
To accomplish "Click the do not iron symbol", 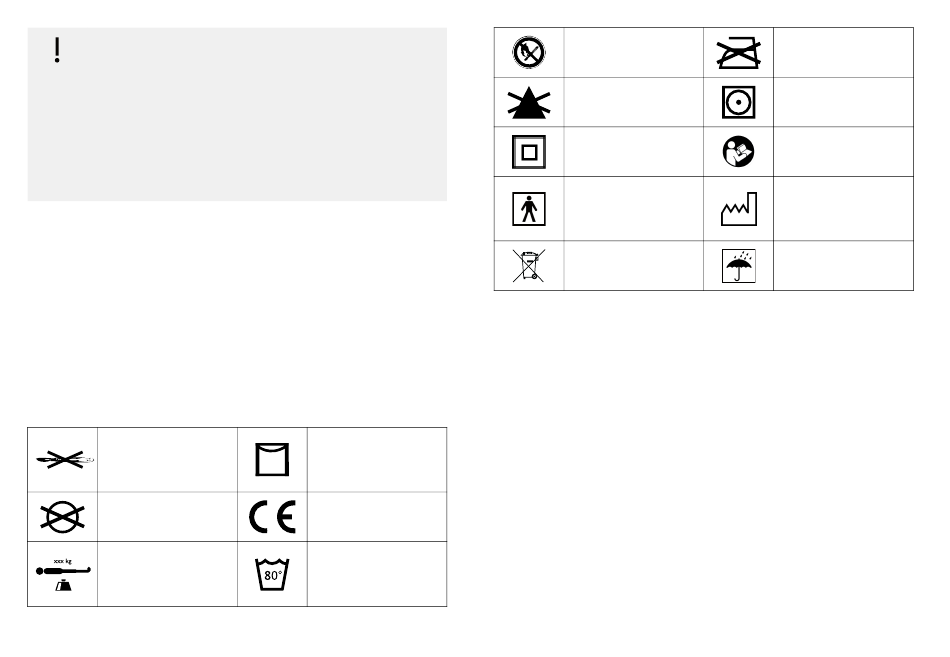I will (739, 53).
